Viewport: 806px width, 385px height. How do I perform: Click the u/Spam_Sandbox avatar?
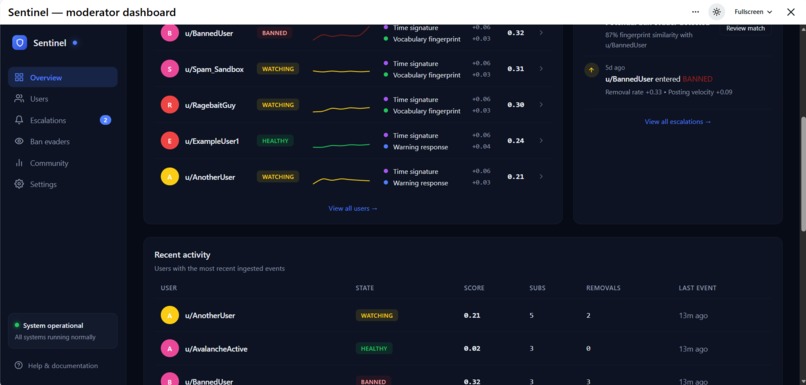[170, 69]
